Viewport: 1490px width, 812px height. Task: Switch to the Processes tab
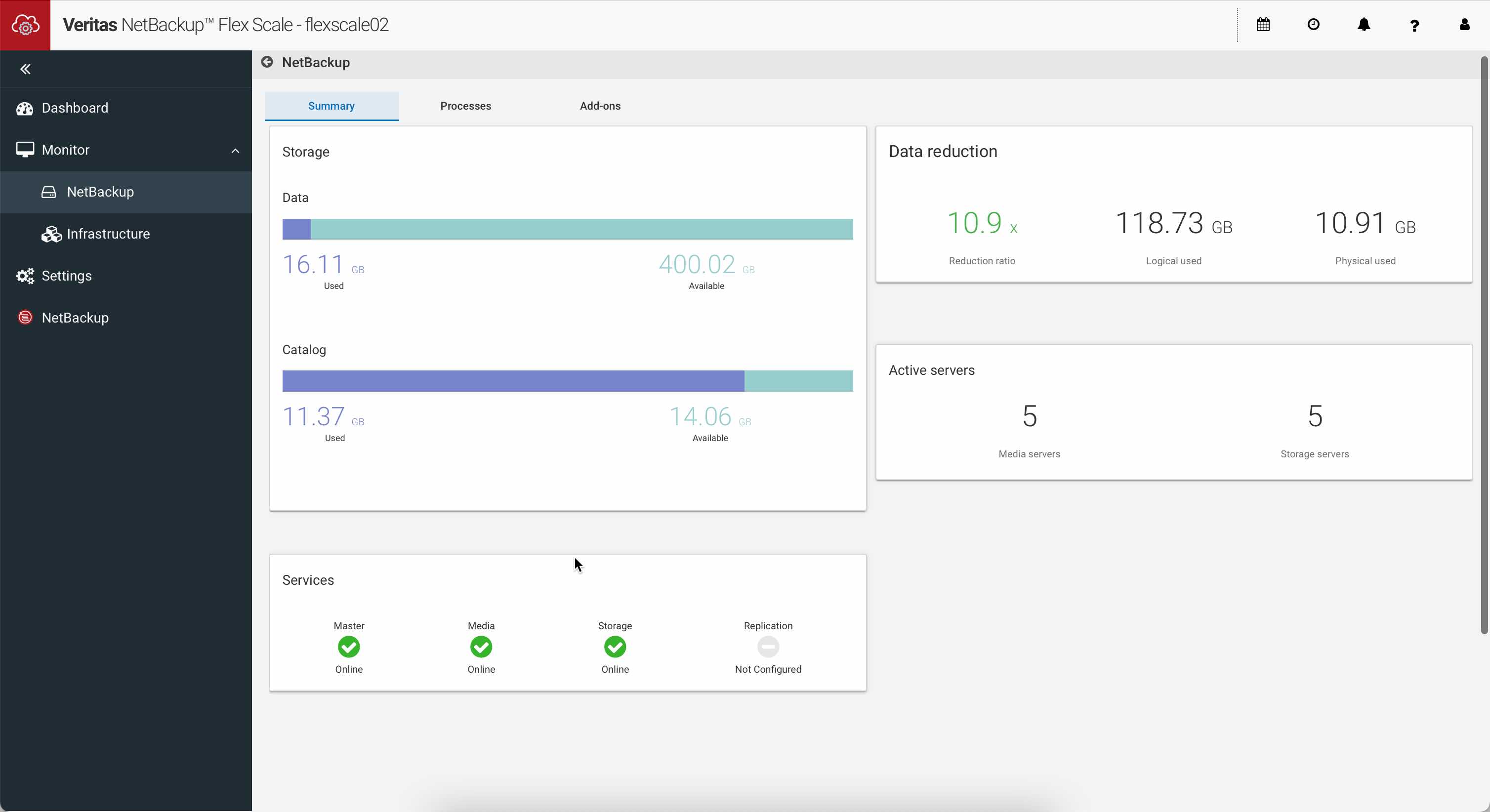pos(465,106)
